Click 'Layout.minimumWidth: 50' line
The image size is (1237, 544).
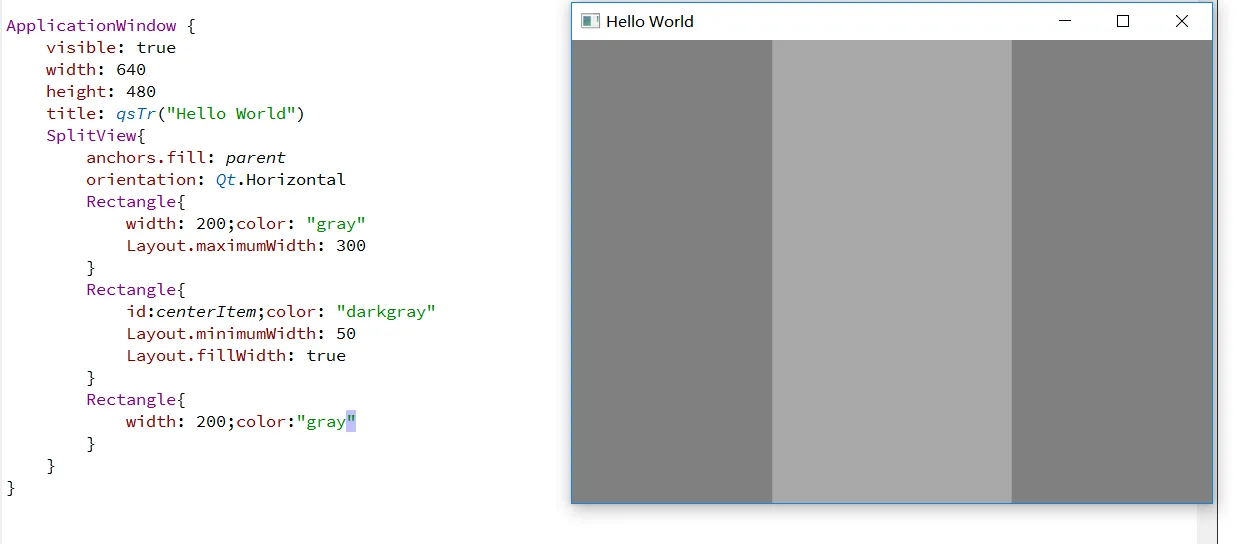tap(241, 334)
